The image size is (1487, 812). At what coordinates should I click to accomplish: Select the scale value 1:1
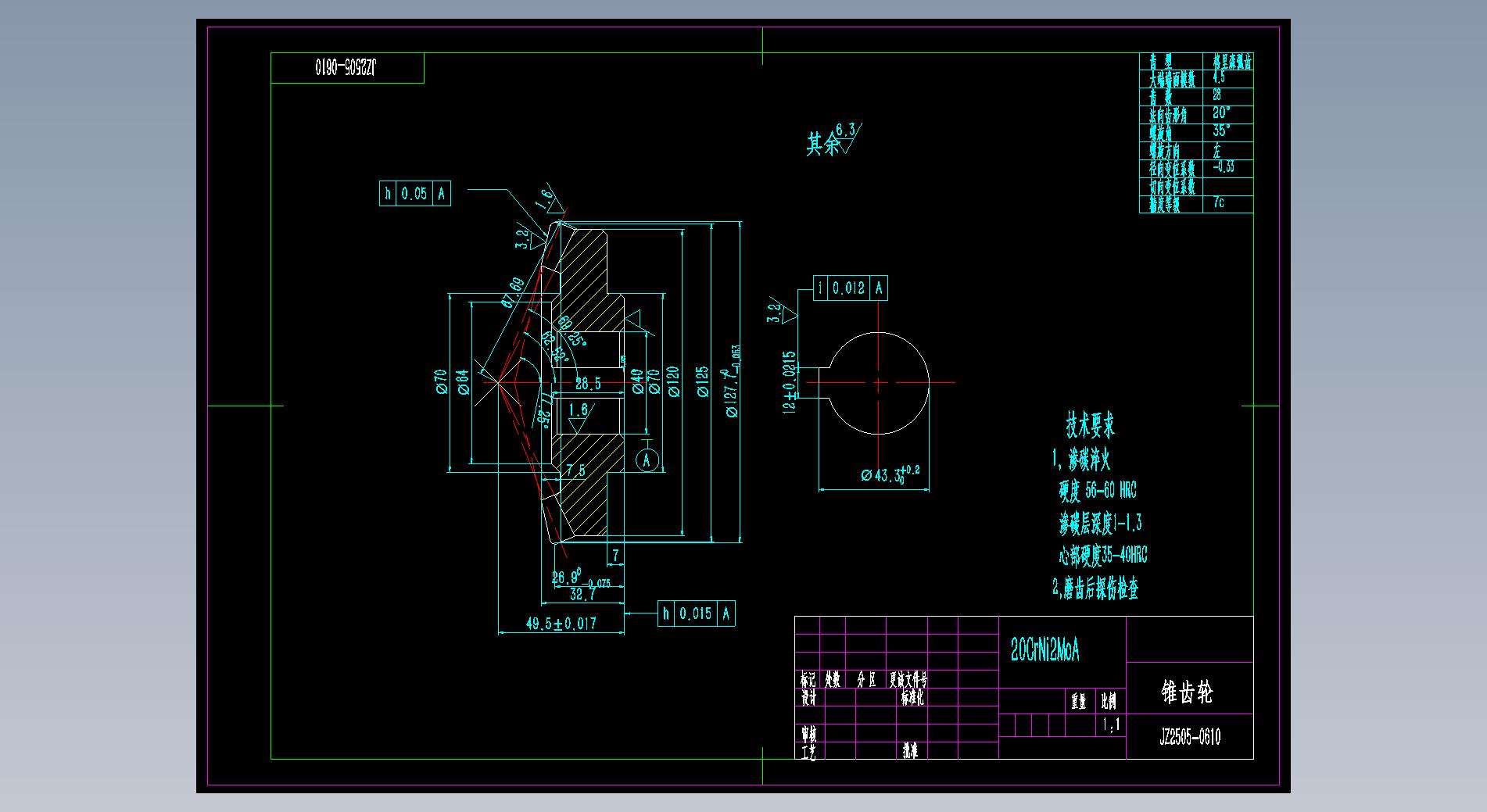1111,725
